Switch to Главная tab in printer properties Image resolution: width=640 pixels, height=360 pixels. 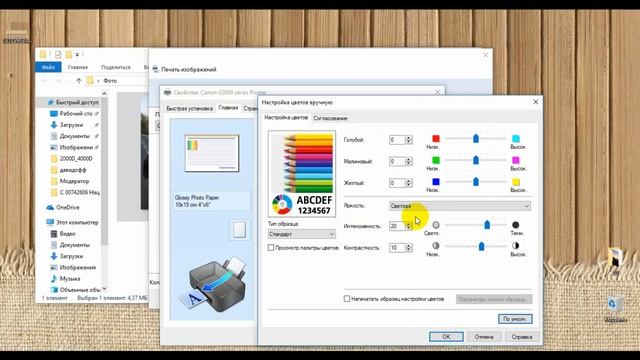tap(228, 108)
